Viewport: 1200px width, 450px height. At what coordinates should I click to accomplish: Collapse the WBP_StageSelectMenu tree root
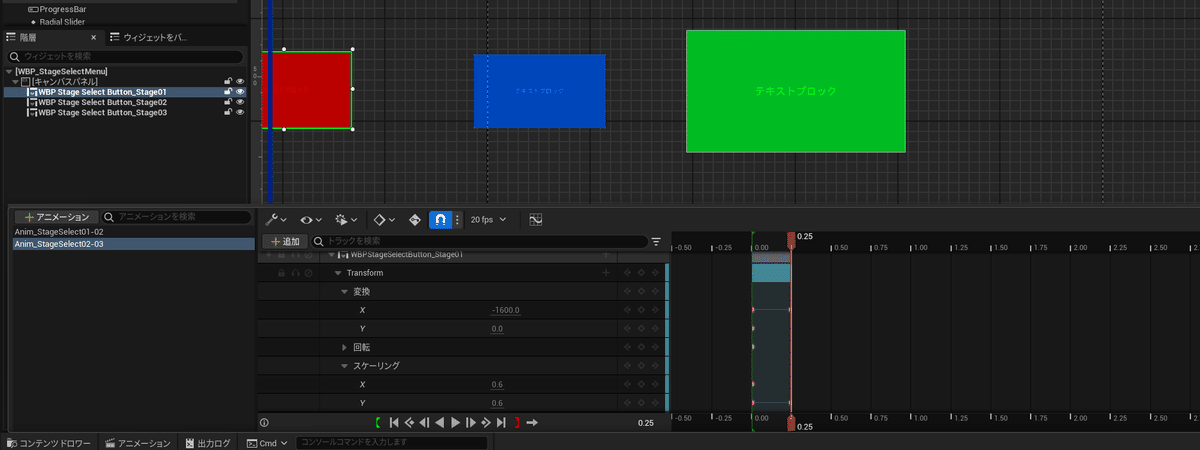(x=10, y=71)
